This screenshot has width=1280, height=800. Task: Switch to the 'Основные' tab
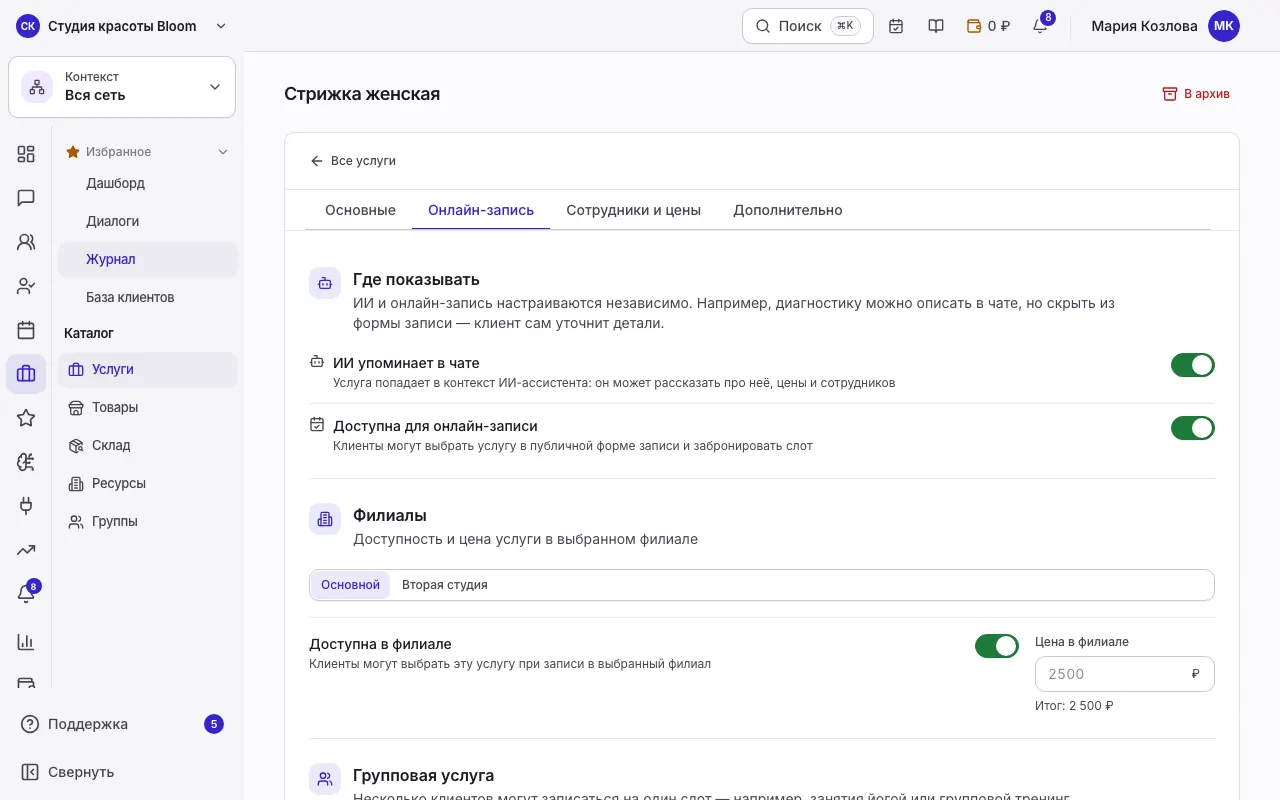[x=360, y=210]
